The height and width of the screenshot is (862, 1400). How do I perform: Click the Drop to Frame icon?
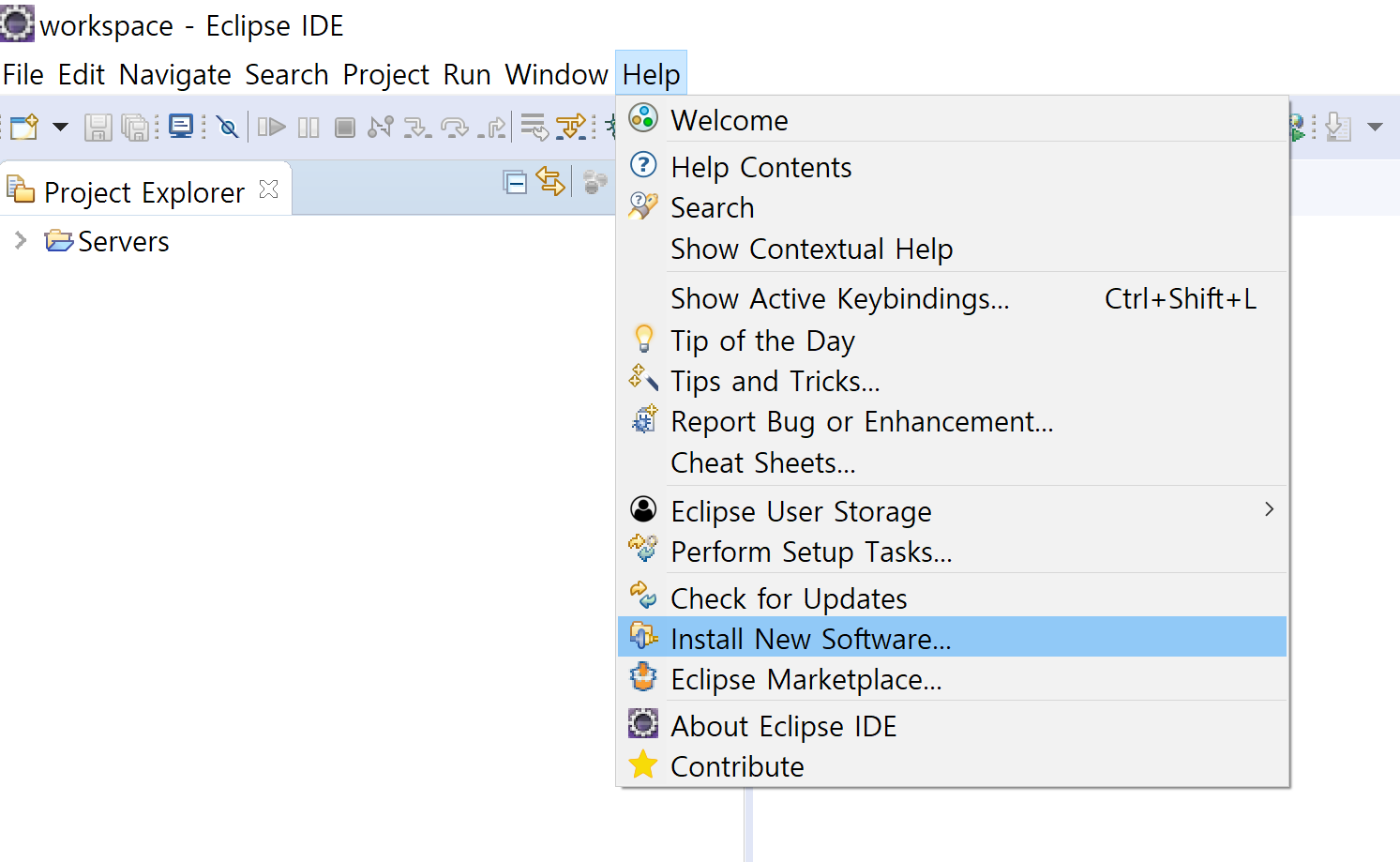534,127
